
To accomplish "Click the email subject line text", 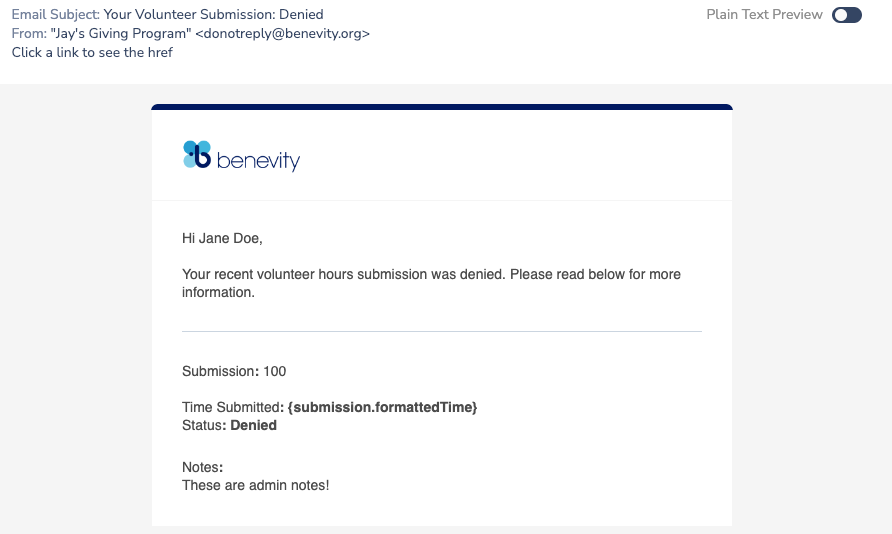I will 213,14.
